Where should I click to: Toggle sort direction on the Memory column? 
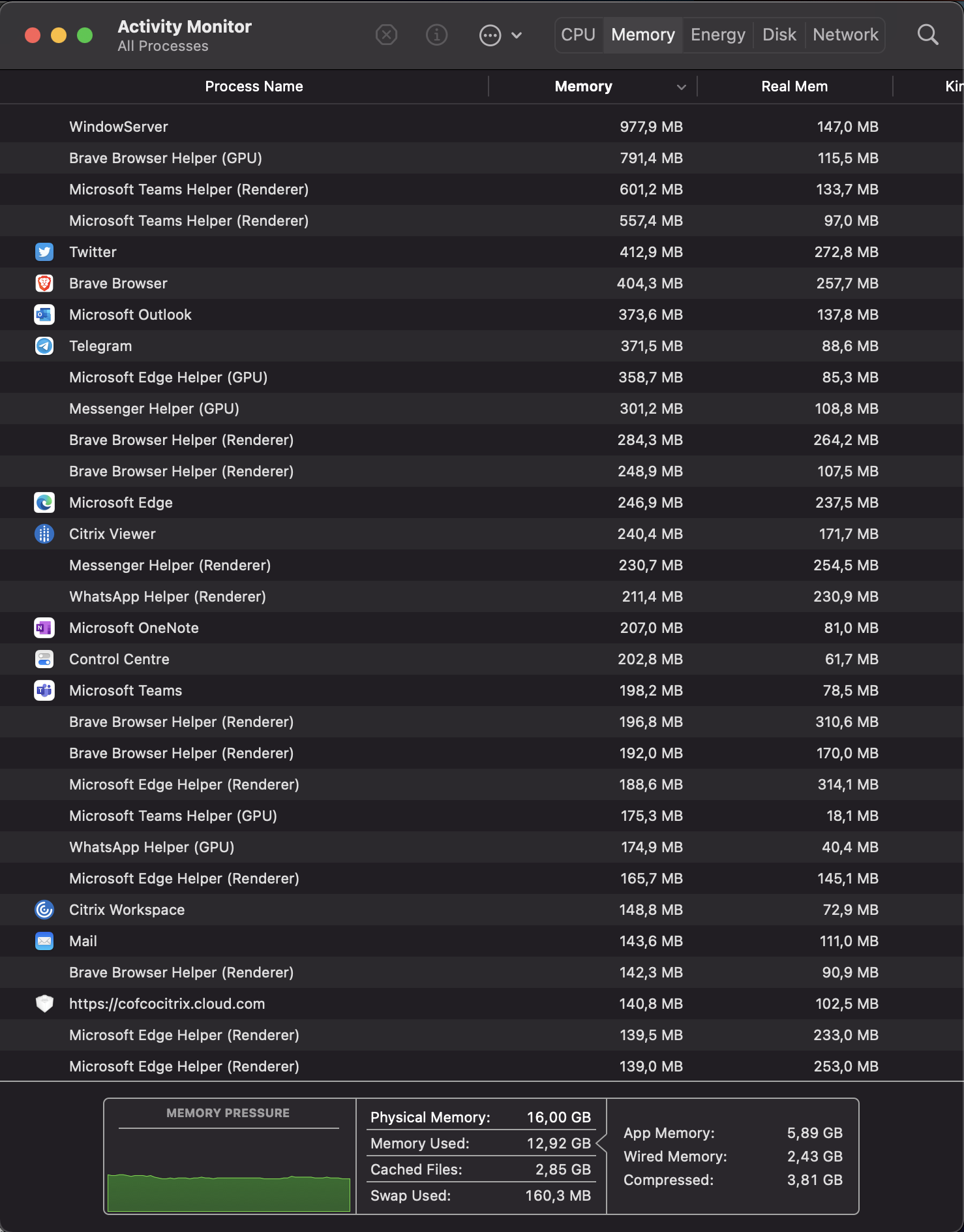[681, 87]
